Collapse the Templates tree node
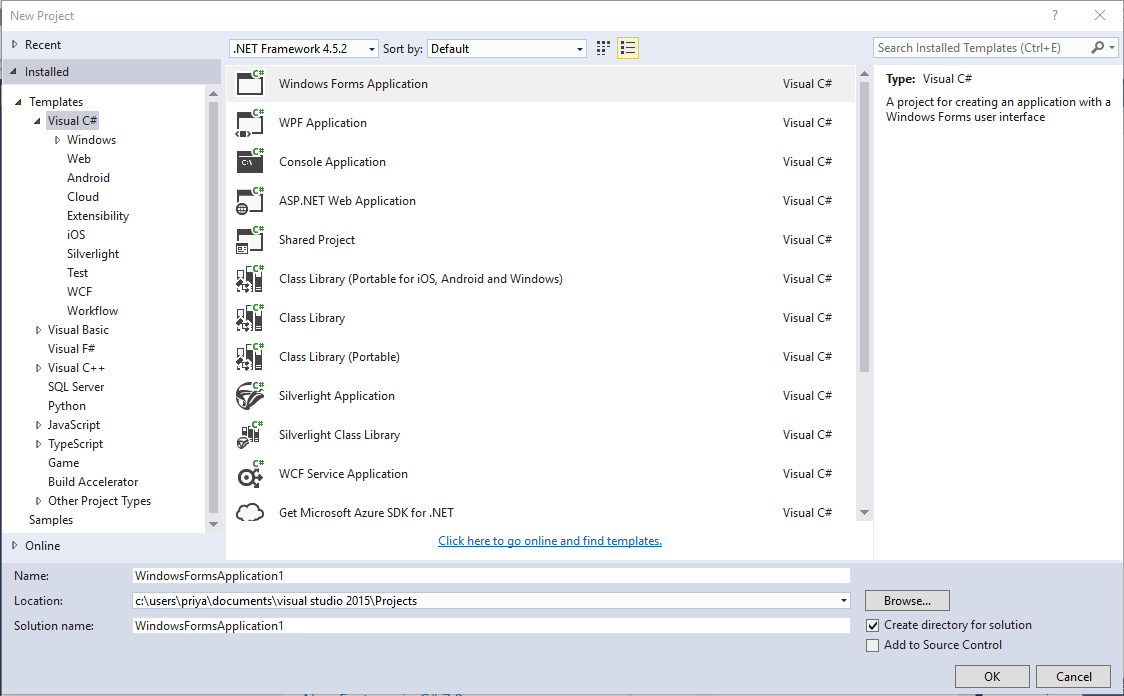The height and width of the screenshot is (696, 1124). (19, 102)
